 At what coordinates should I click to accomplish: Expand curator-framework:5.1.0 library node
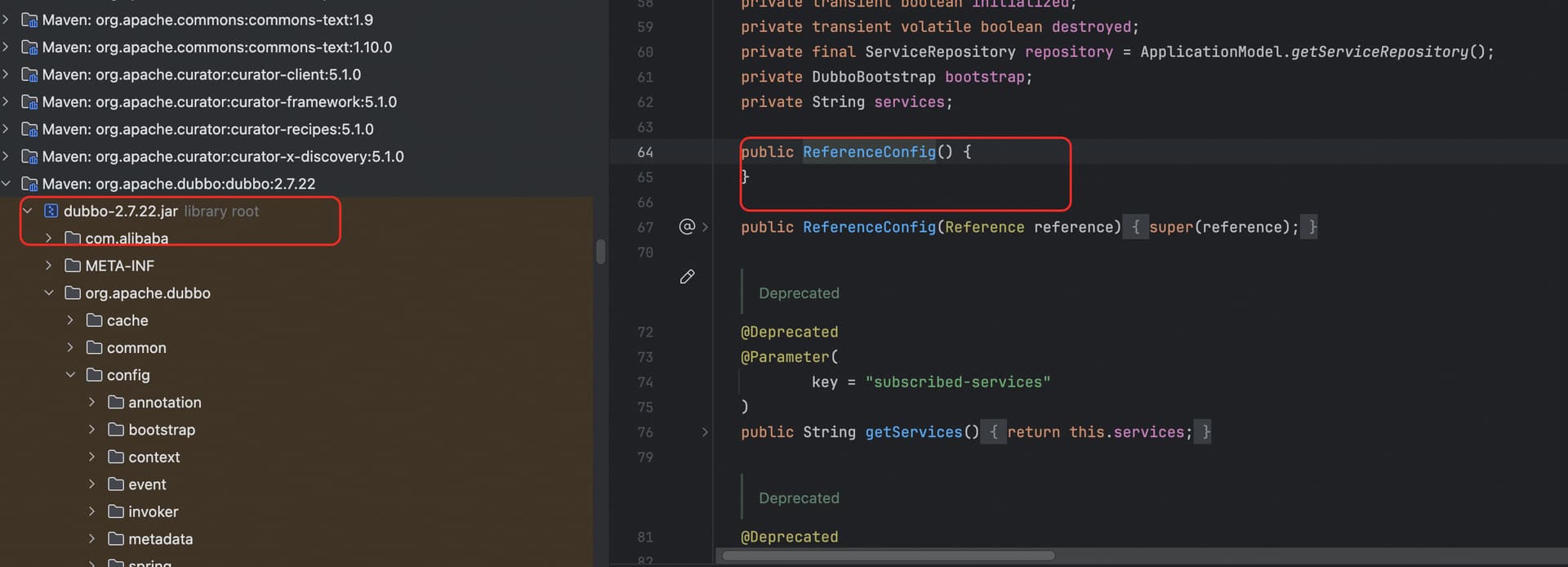pos(6,102)
